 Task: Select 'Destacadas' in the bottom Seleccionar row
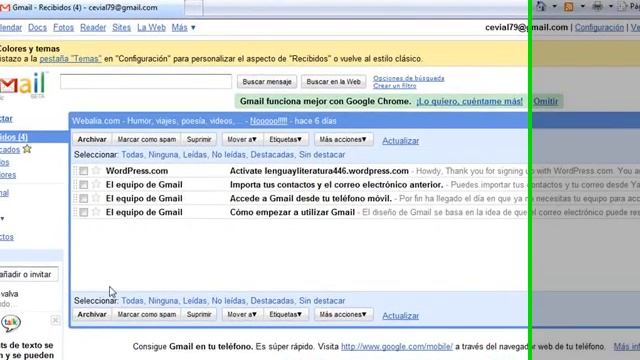272,301
